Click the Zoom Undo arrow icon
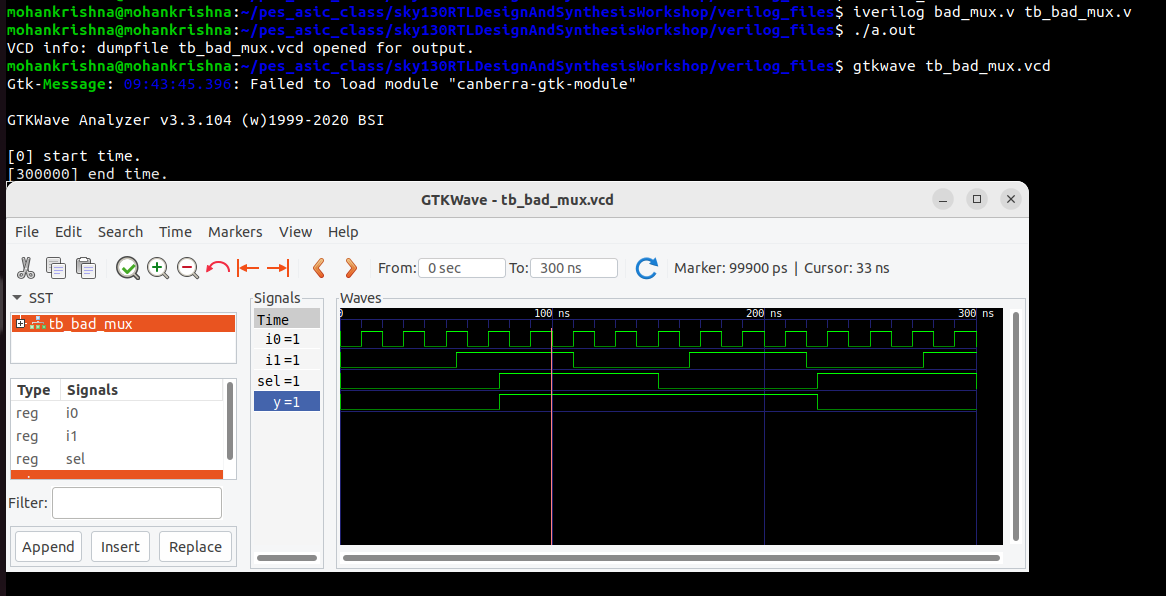This screenshot has width=1166, height=596. click(218, 267)
